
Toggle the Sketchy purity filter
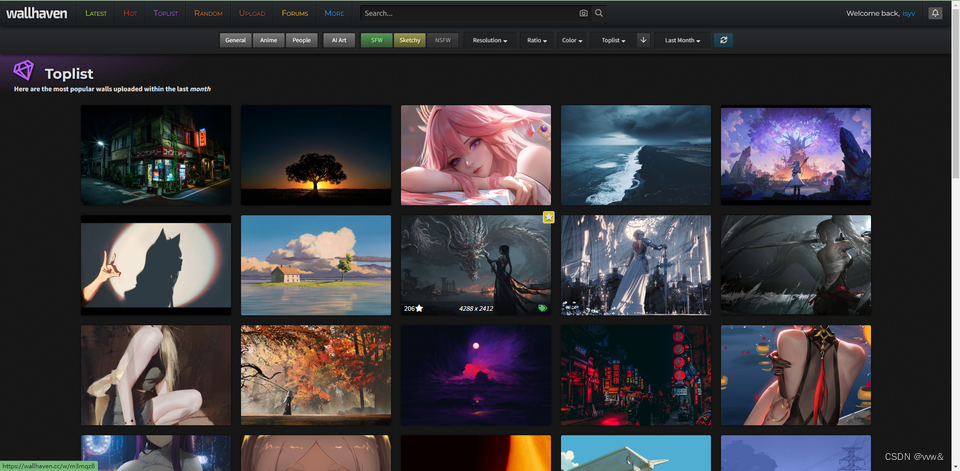[410, 40]
